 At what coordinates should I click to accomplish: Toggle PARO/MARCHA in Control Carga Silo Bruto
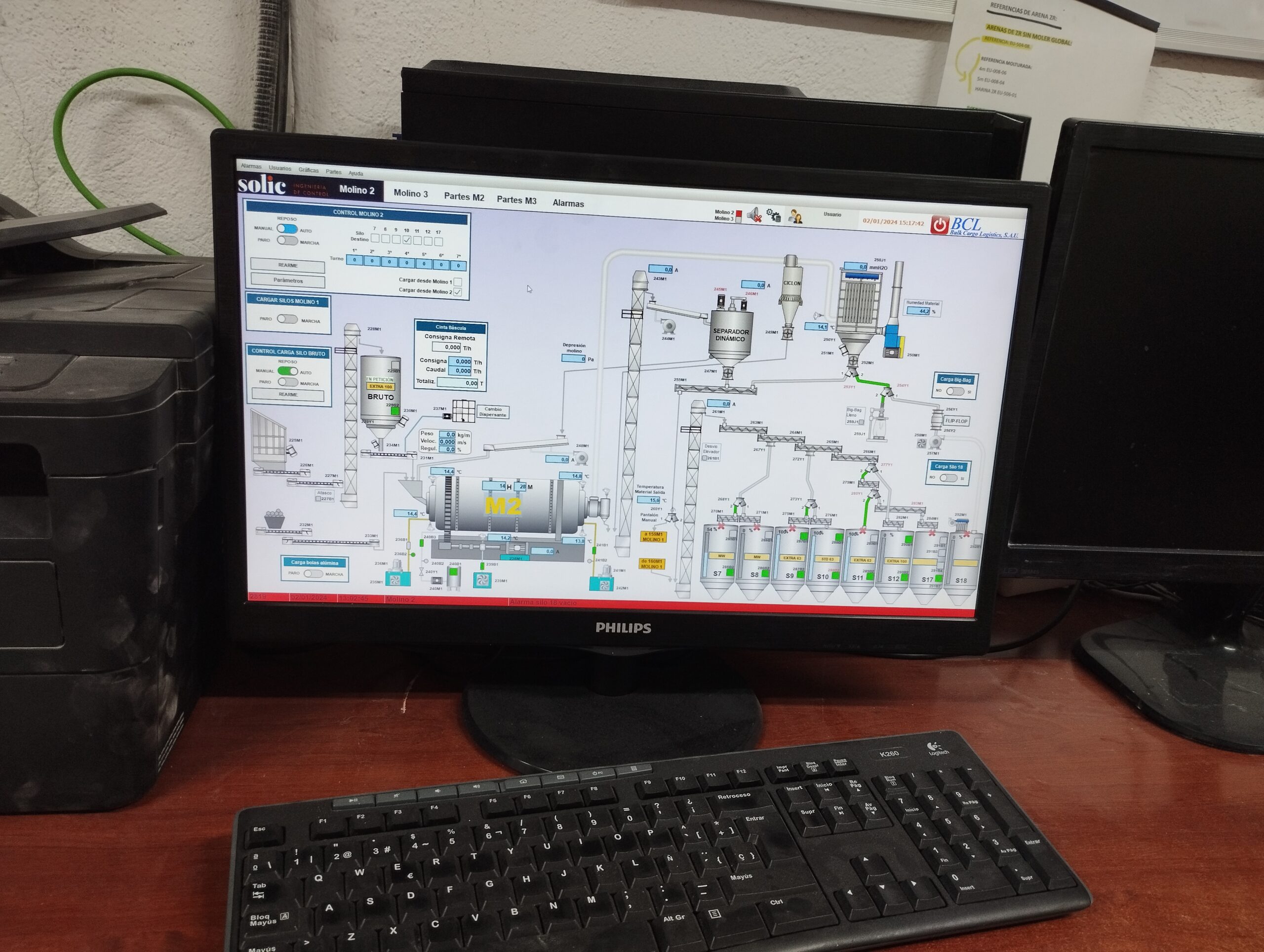click(287, 382)
